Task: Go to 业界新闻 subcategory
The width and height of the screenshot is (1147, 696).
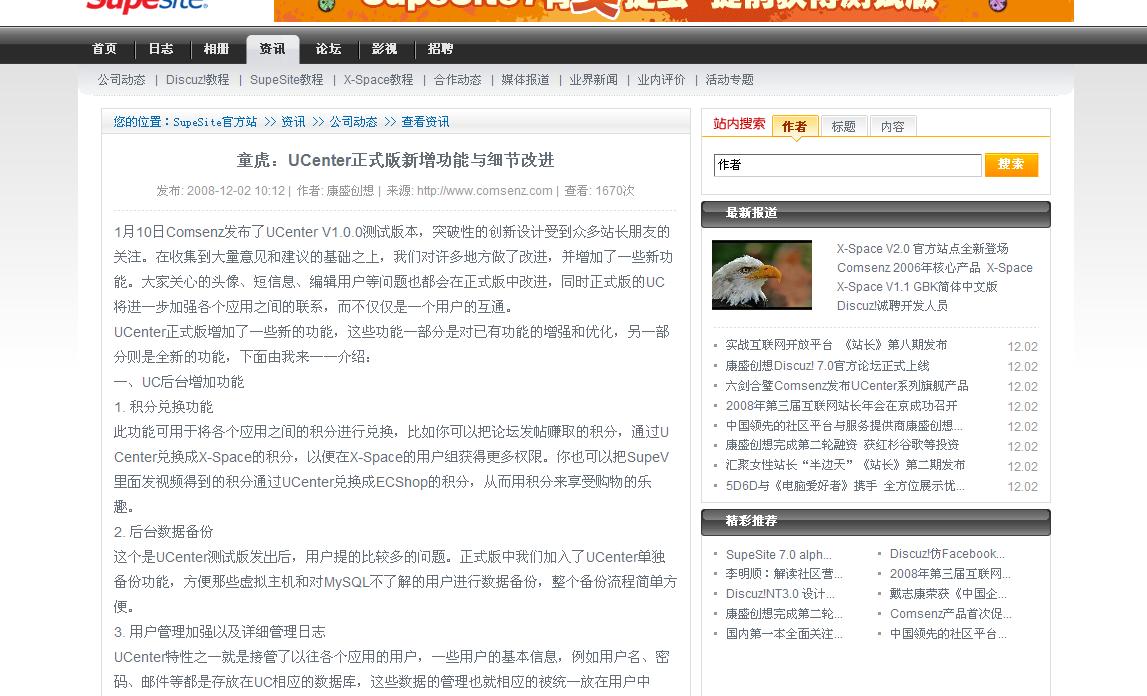Action: pos(593,80)
